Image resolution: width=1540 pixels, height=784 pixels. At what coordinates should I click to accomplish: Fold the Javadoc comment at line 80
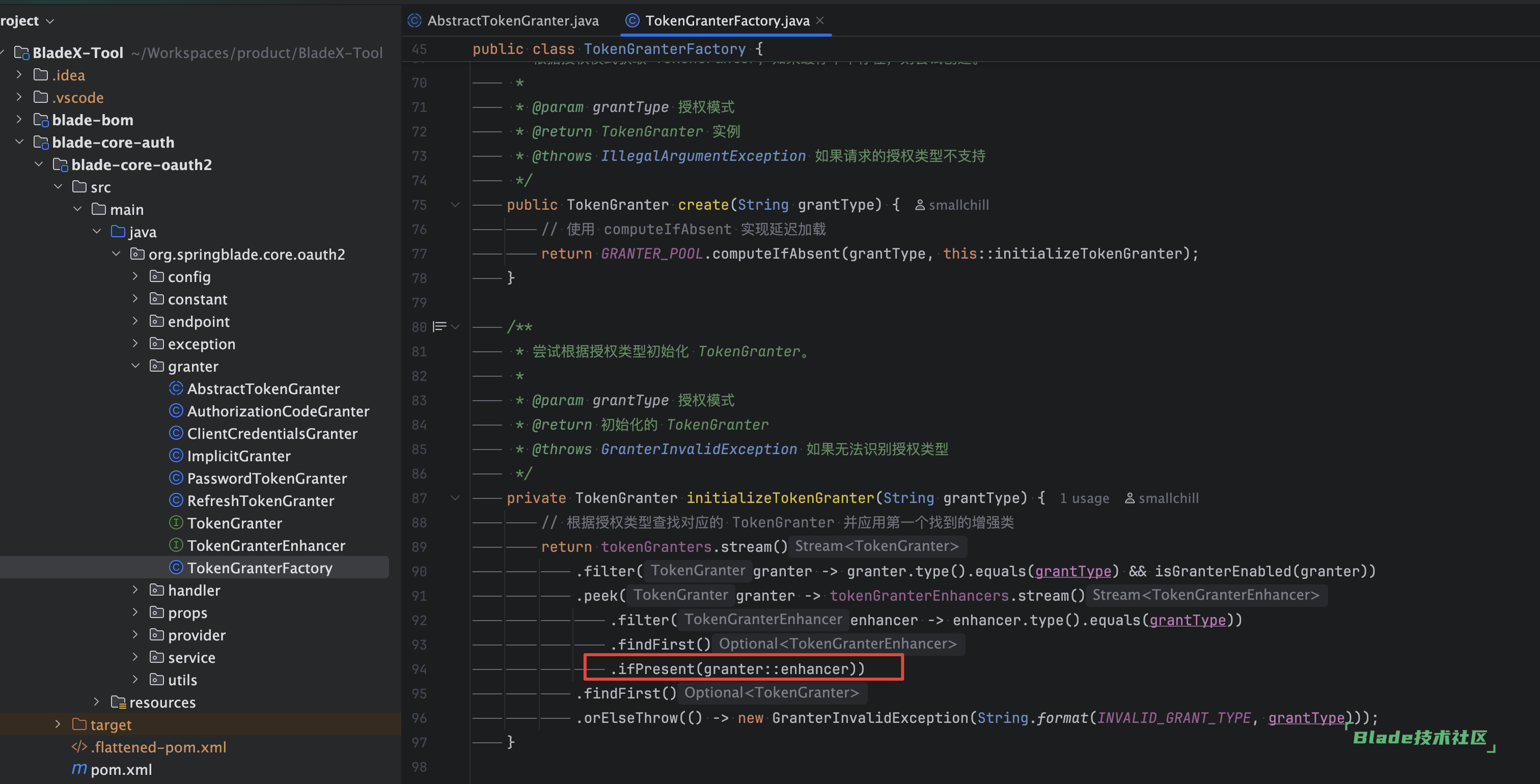(456, 326)
